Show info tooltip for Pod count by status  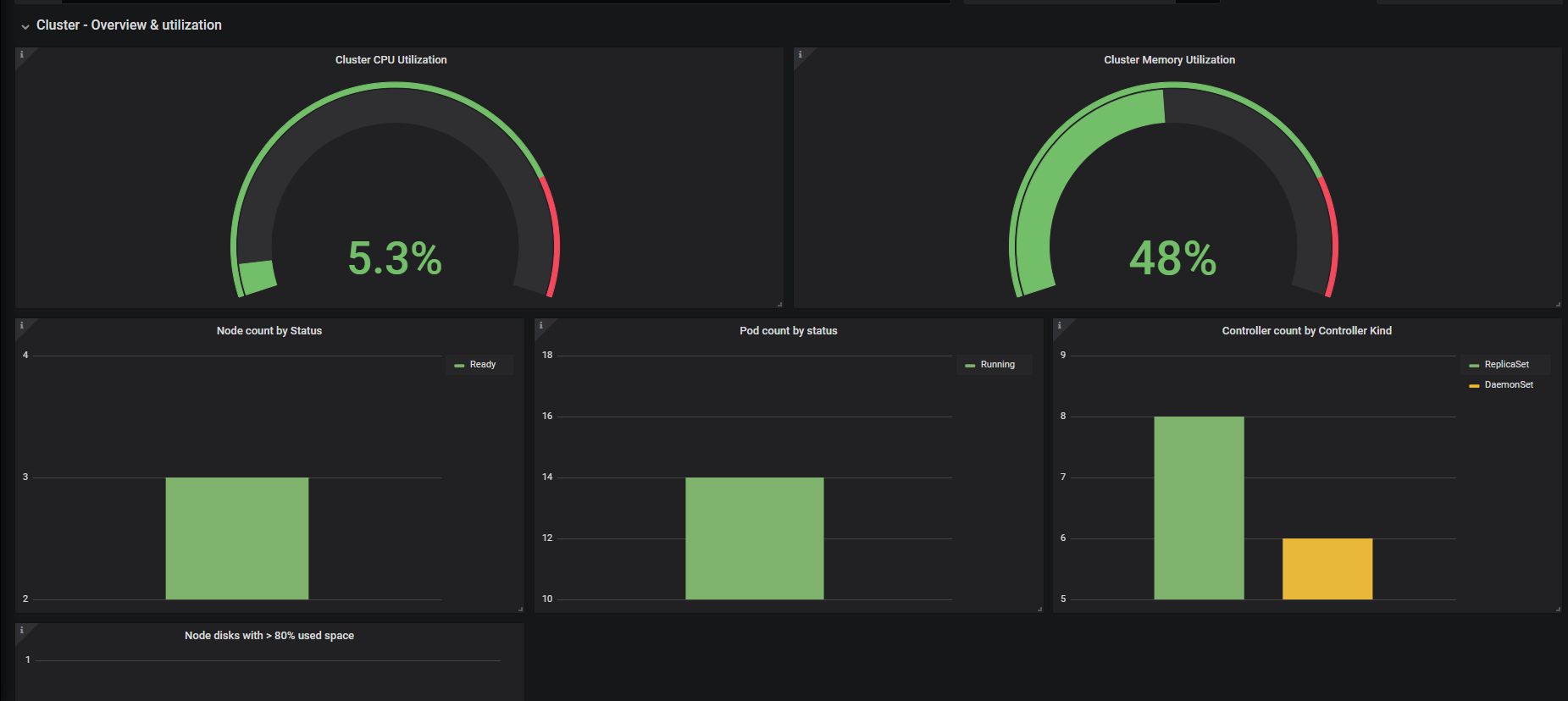[x=541, y=325]
